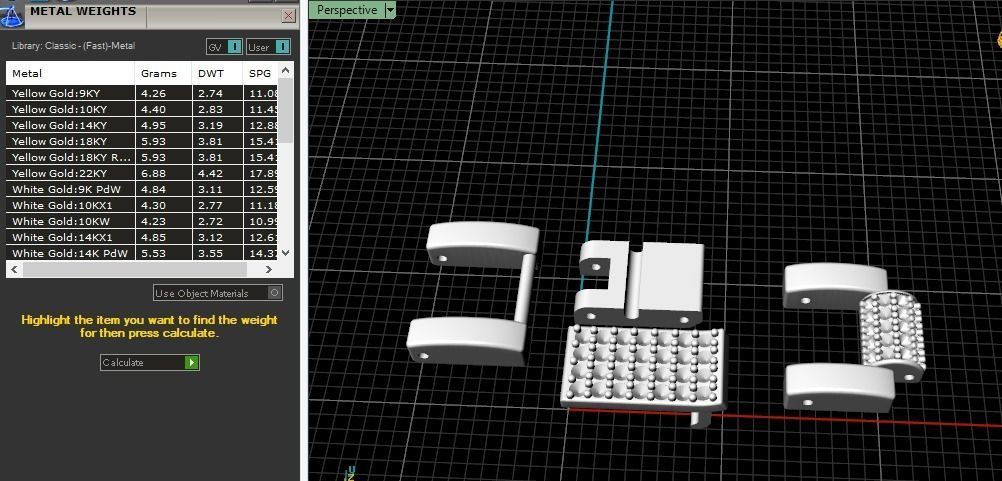Close the Metal Weights panel
The height and width of the screenshot is (481, 1002).
(289, 15)
